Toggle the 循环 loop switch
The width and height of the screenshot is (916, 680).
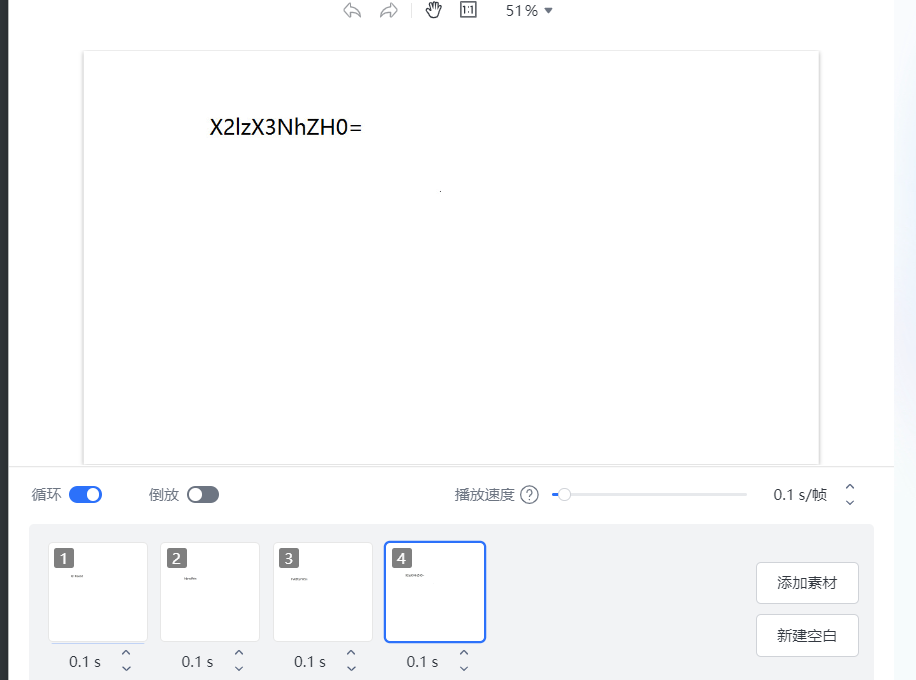pyautogui.click(x=85, y=495)
